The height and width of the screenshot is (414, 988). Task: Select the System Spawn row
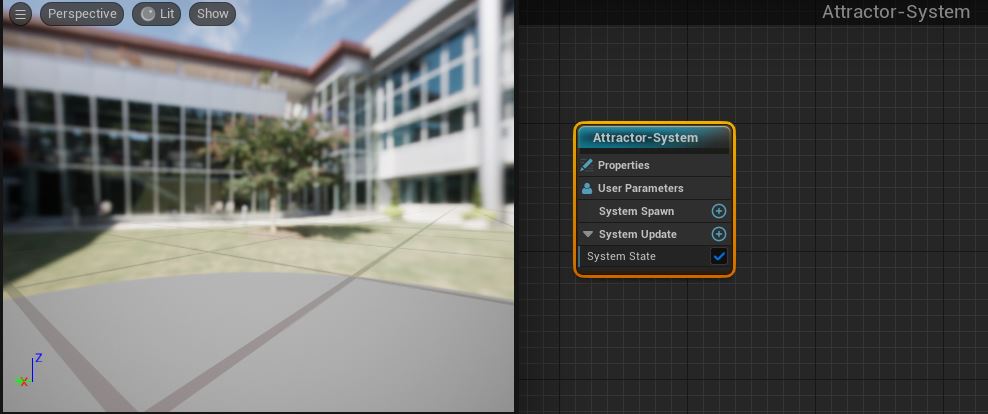point(636,211)
